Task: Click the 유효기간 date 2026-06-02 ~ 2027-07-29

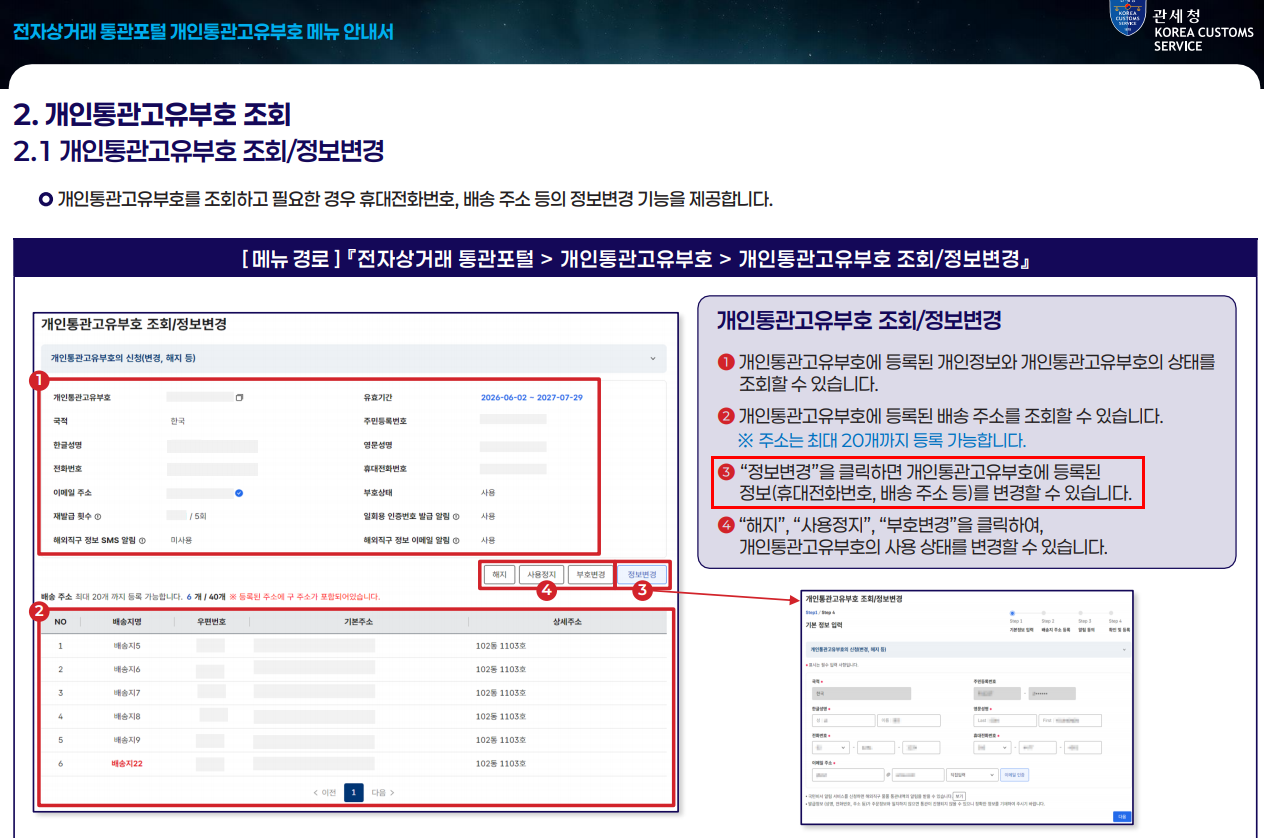Action: (532, 397)
